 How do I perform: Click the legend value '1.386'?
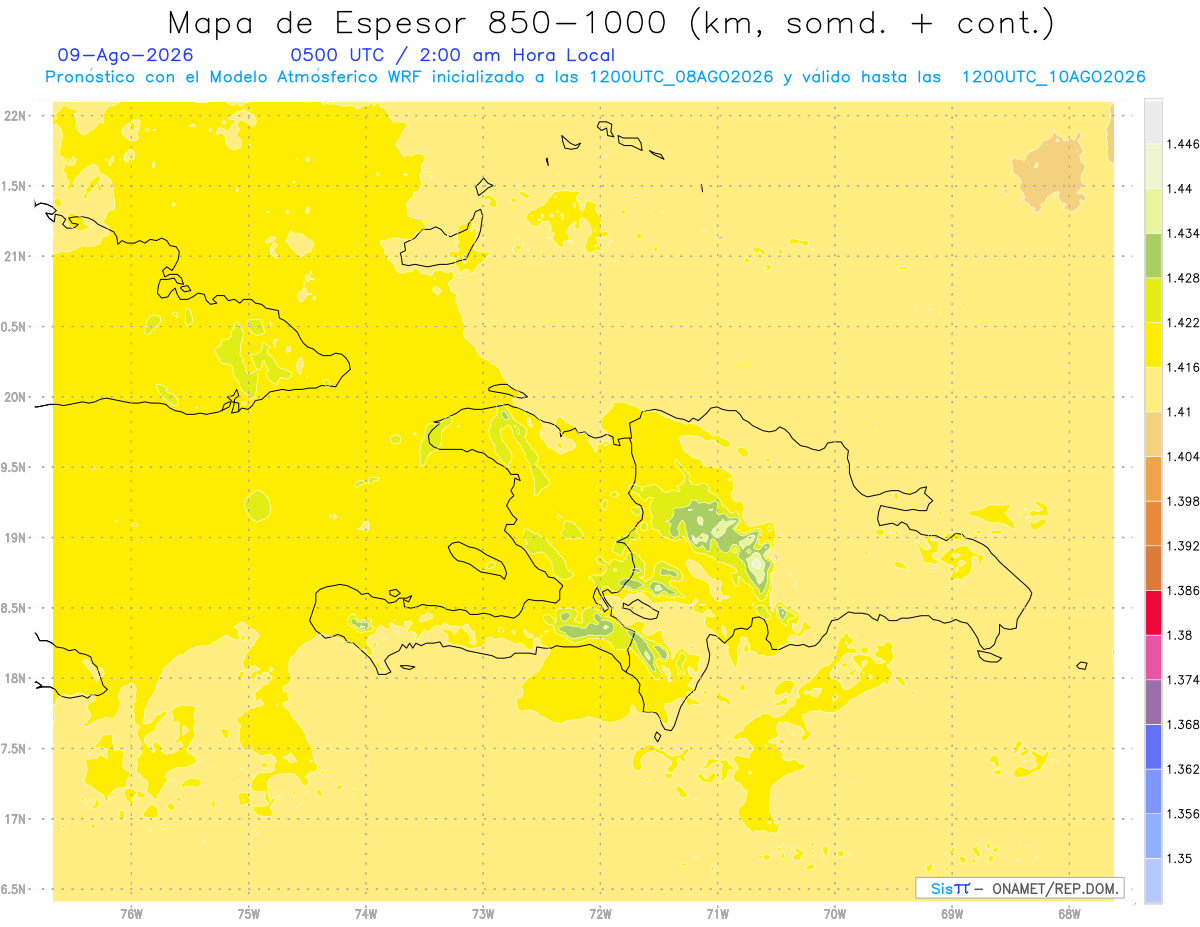click(1184, 590)
